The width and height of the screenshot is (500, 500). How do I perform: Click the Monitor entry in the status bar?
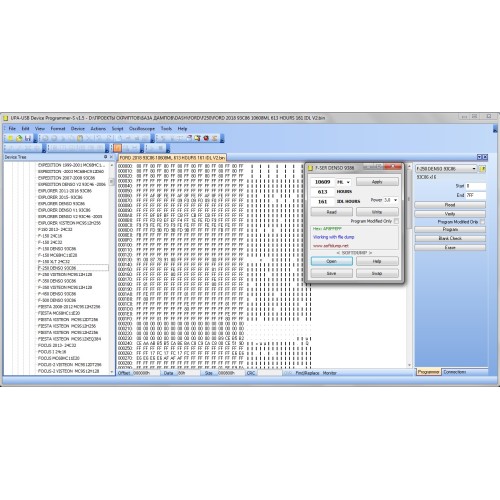tap(330, 373)
